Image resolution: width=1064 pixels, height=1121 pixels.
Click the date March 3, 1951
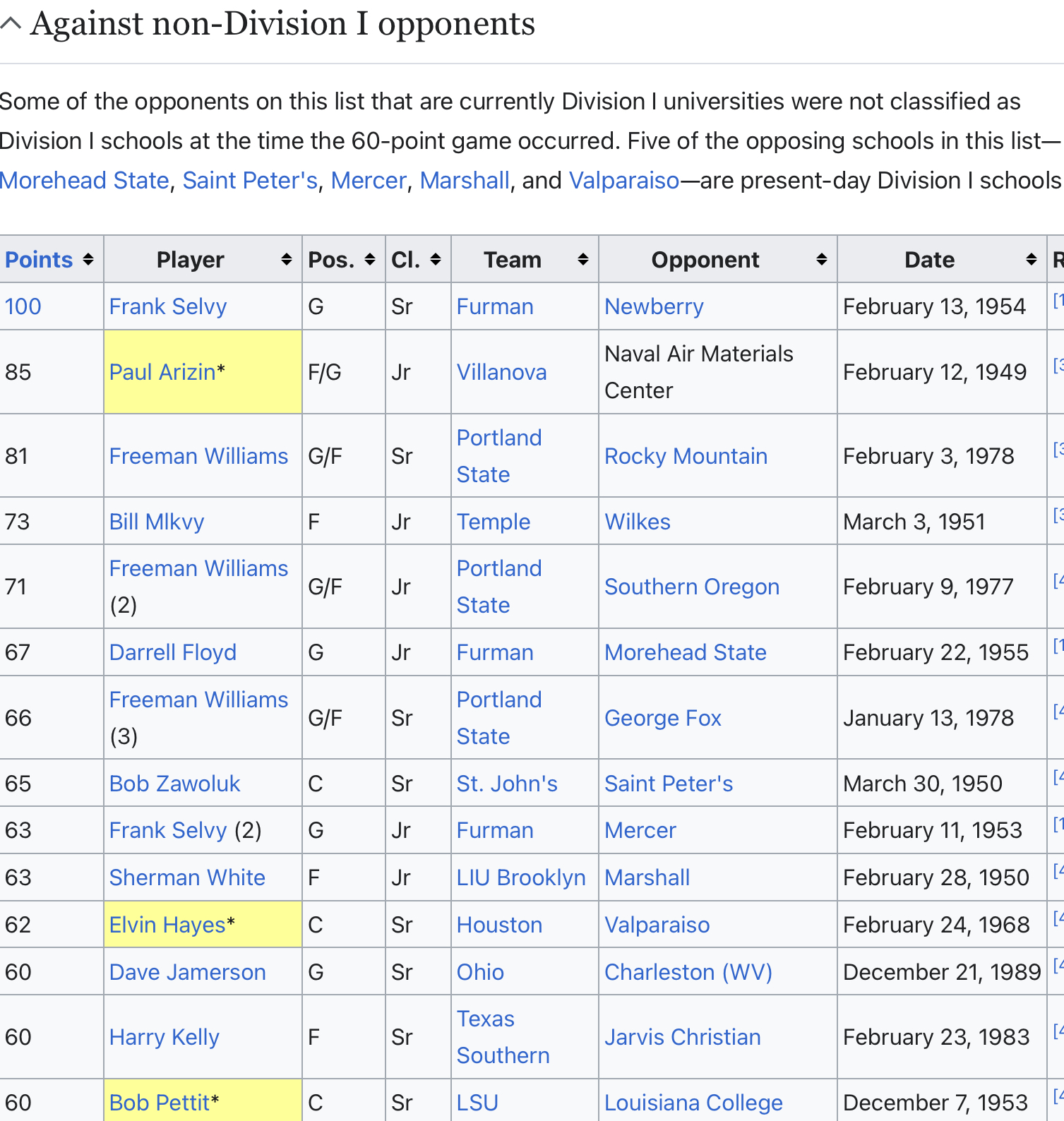[x=914, y=522]
